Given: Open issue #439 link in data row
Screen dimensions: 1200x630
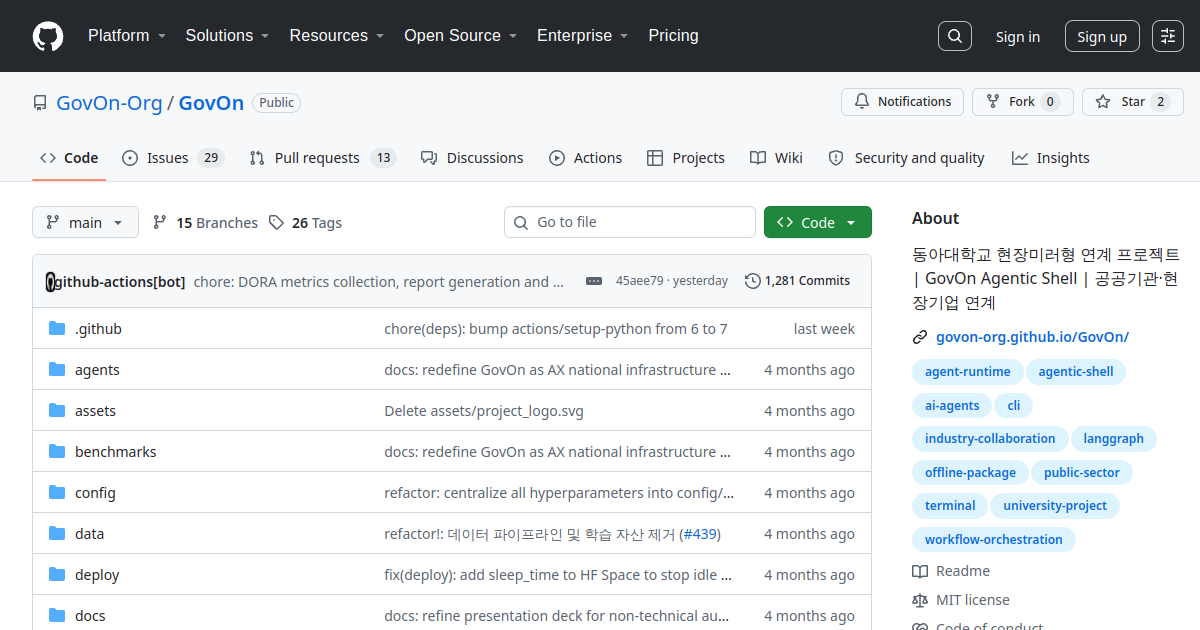Looking at the screenshot, I should pos(699,534).
